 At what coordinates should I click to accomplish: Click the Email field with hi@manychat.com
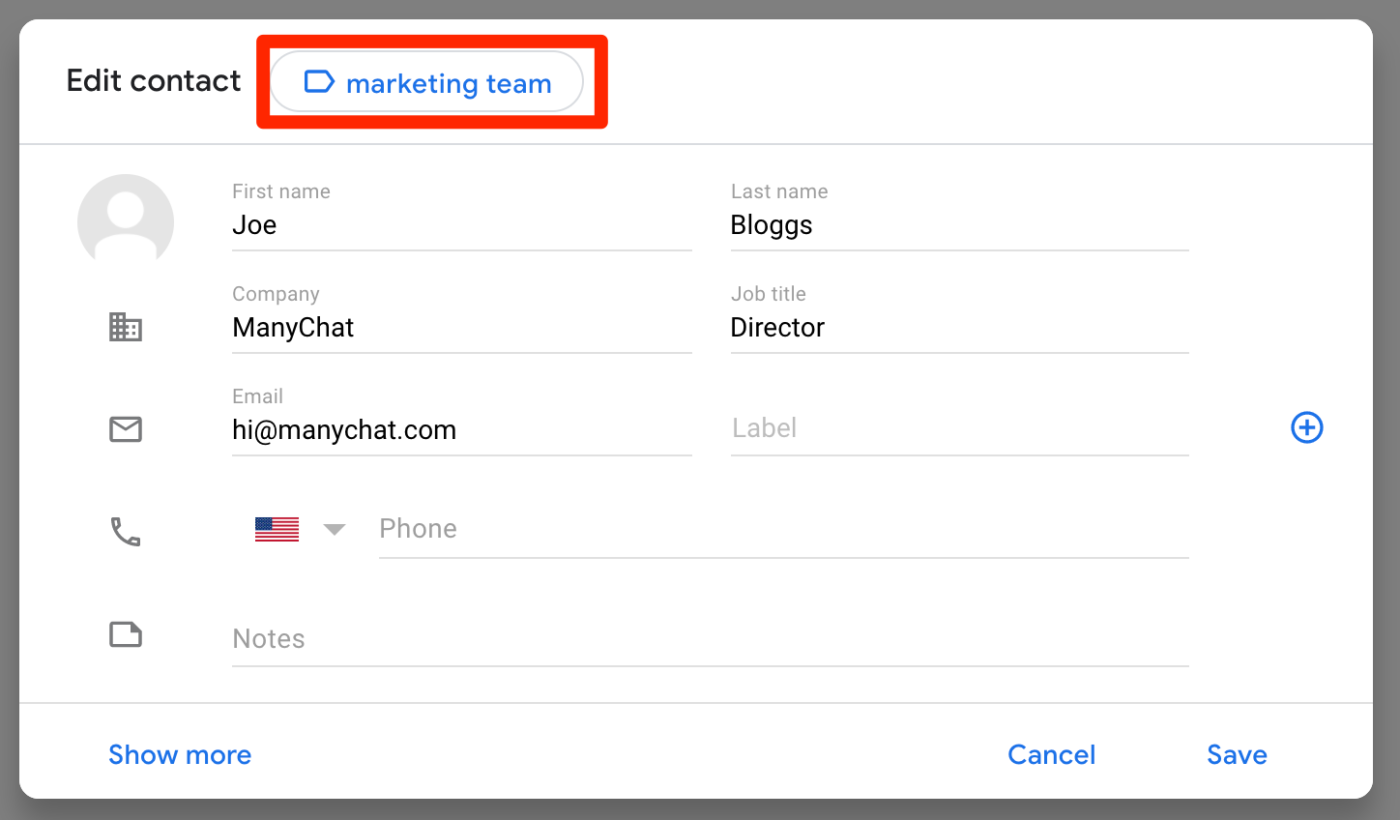[x=460, y=430]
